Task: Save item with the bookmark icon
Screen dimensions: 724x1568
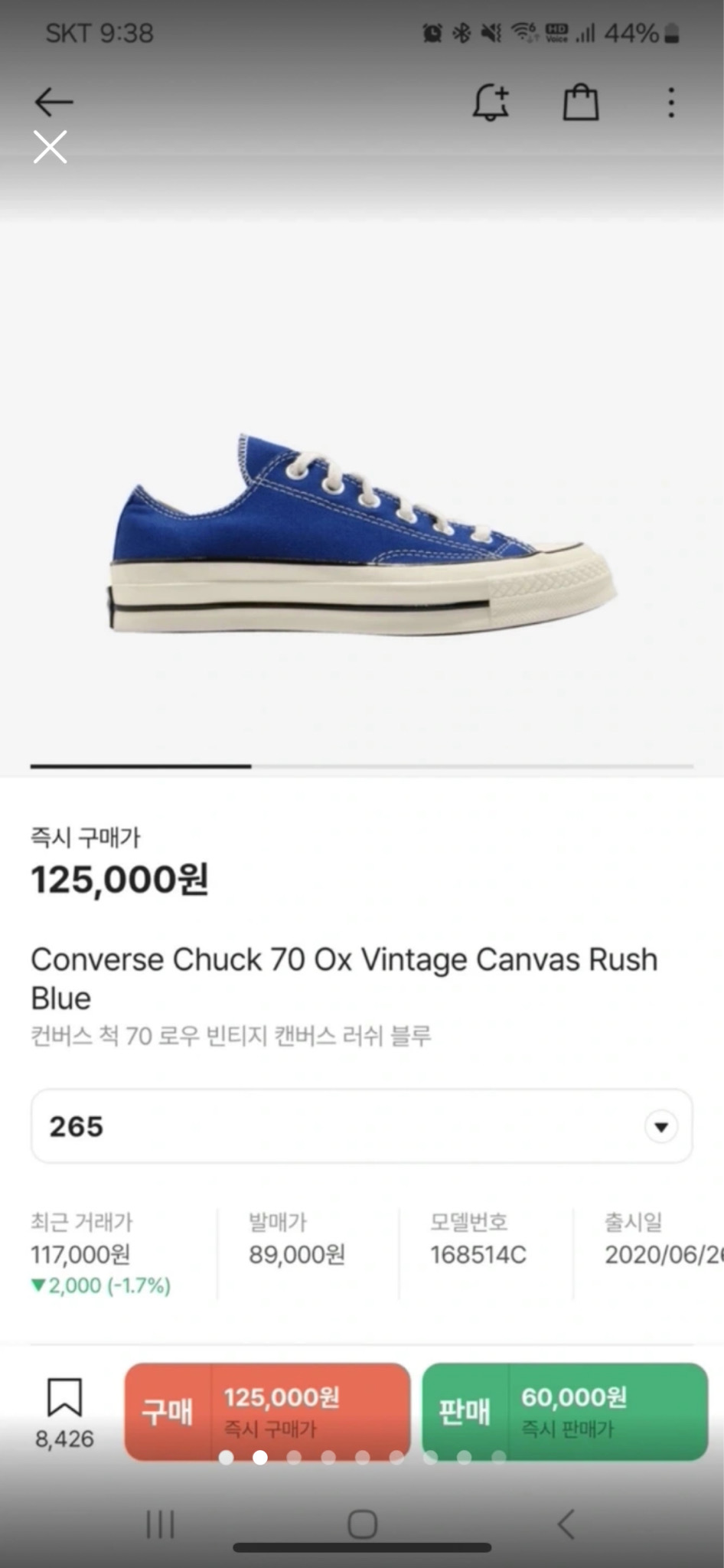Action: coord(64,1398)
